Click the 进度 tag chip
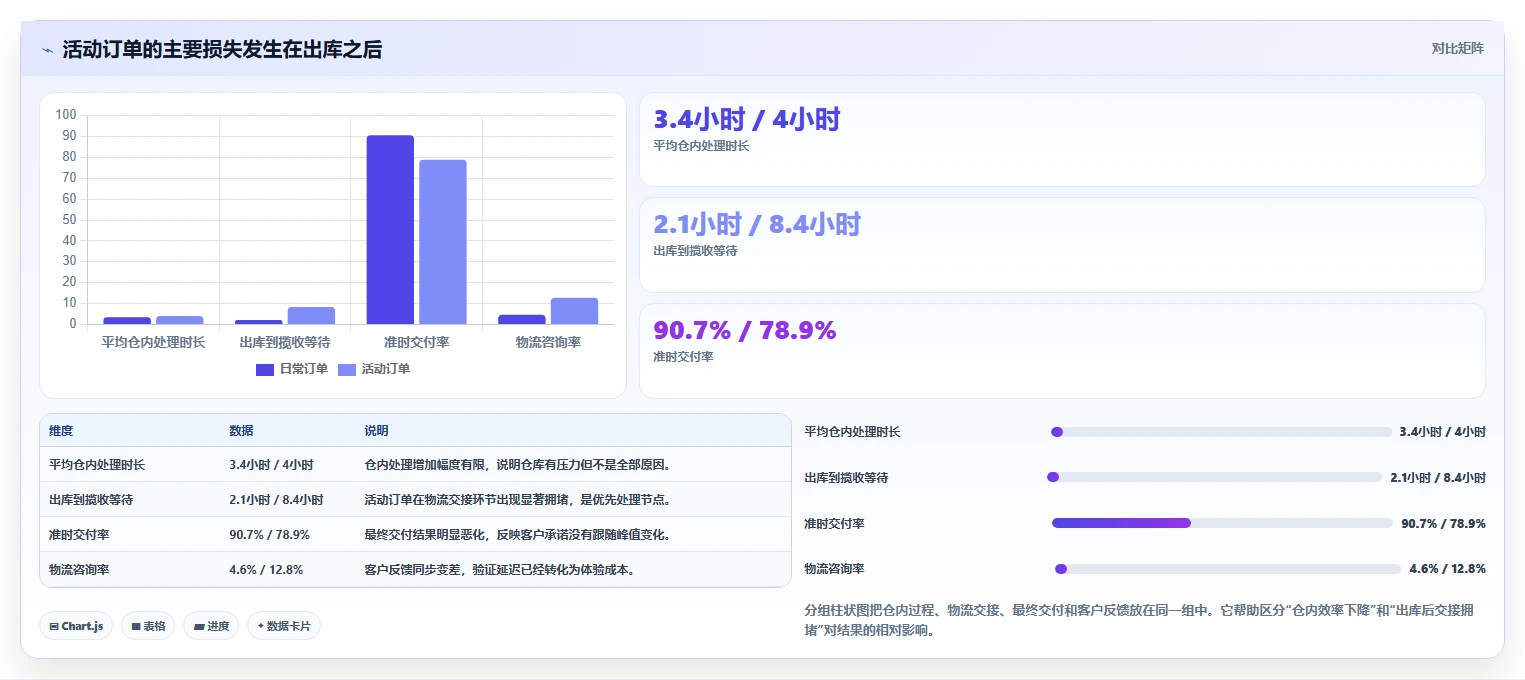 tap(211, 626)
